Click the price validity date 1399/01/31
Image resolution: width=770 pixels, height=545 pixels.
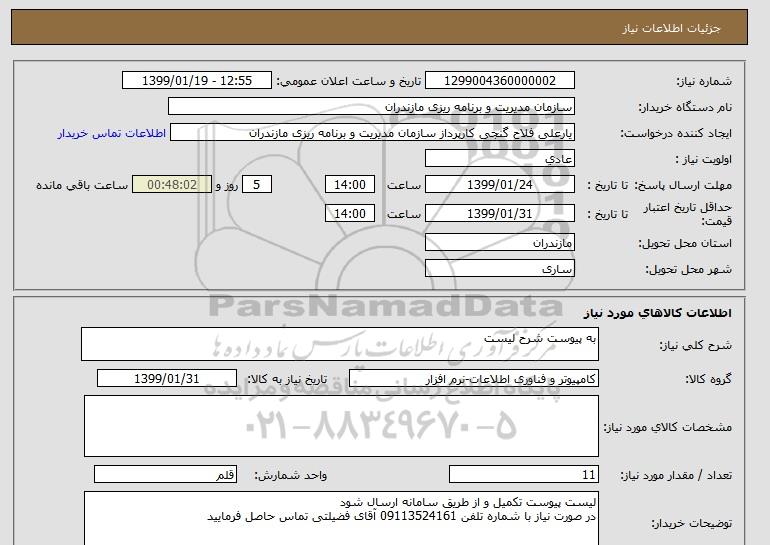(499, 214)
